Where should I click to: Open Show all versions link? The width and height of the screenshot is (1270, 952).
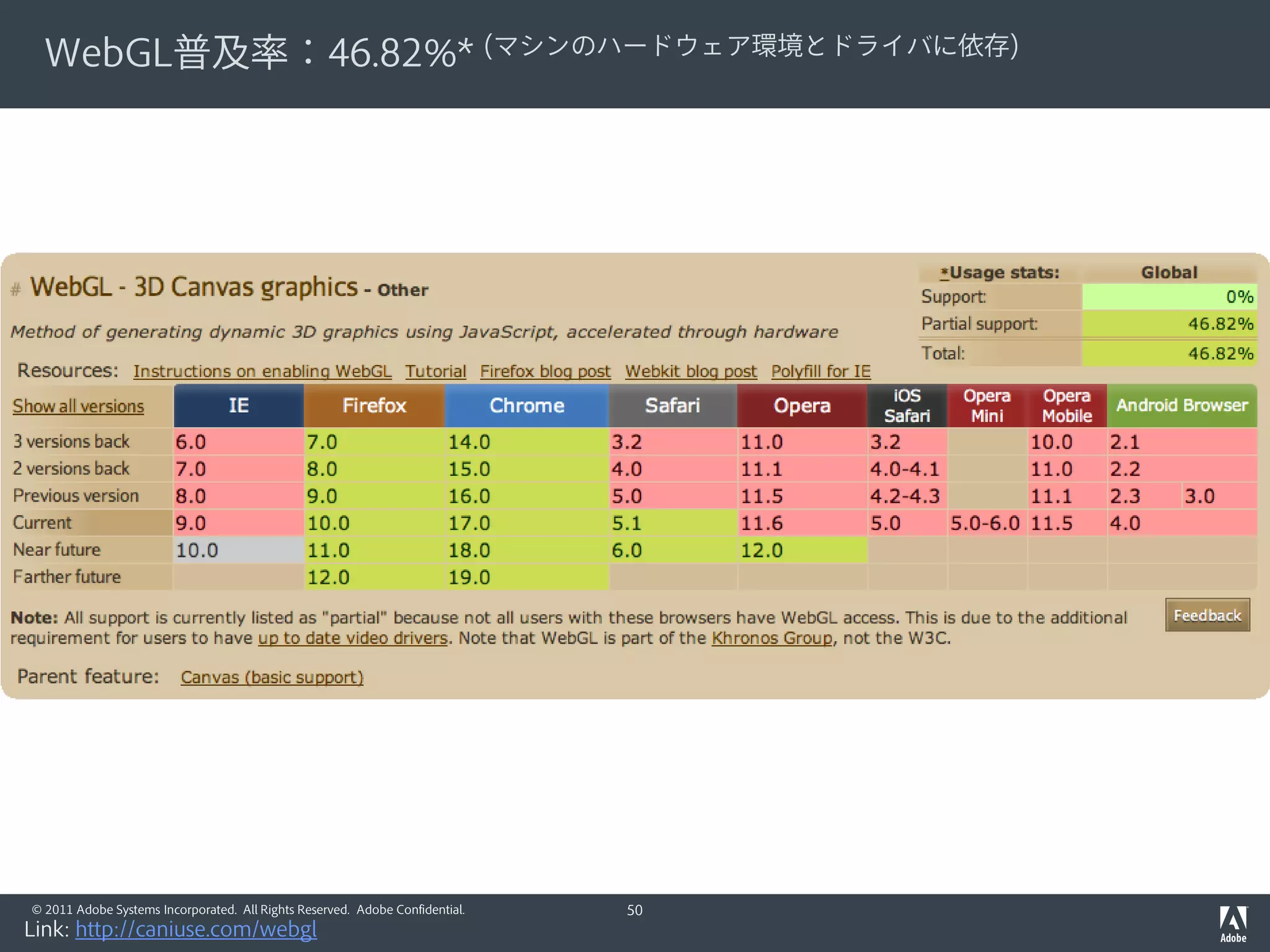pos(78,406)
